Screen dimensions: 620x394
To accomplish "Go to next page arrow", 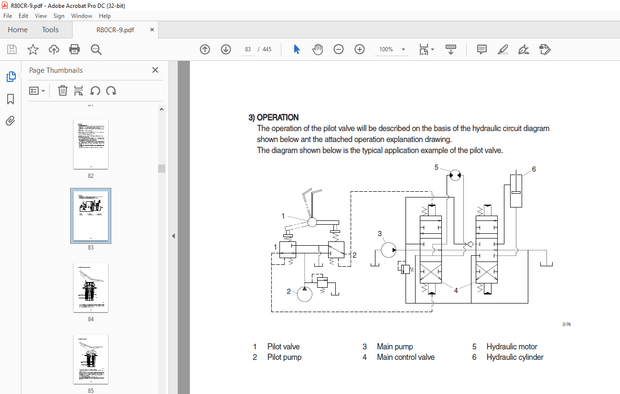I will coord(226,49).
